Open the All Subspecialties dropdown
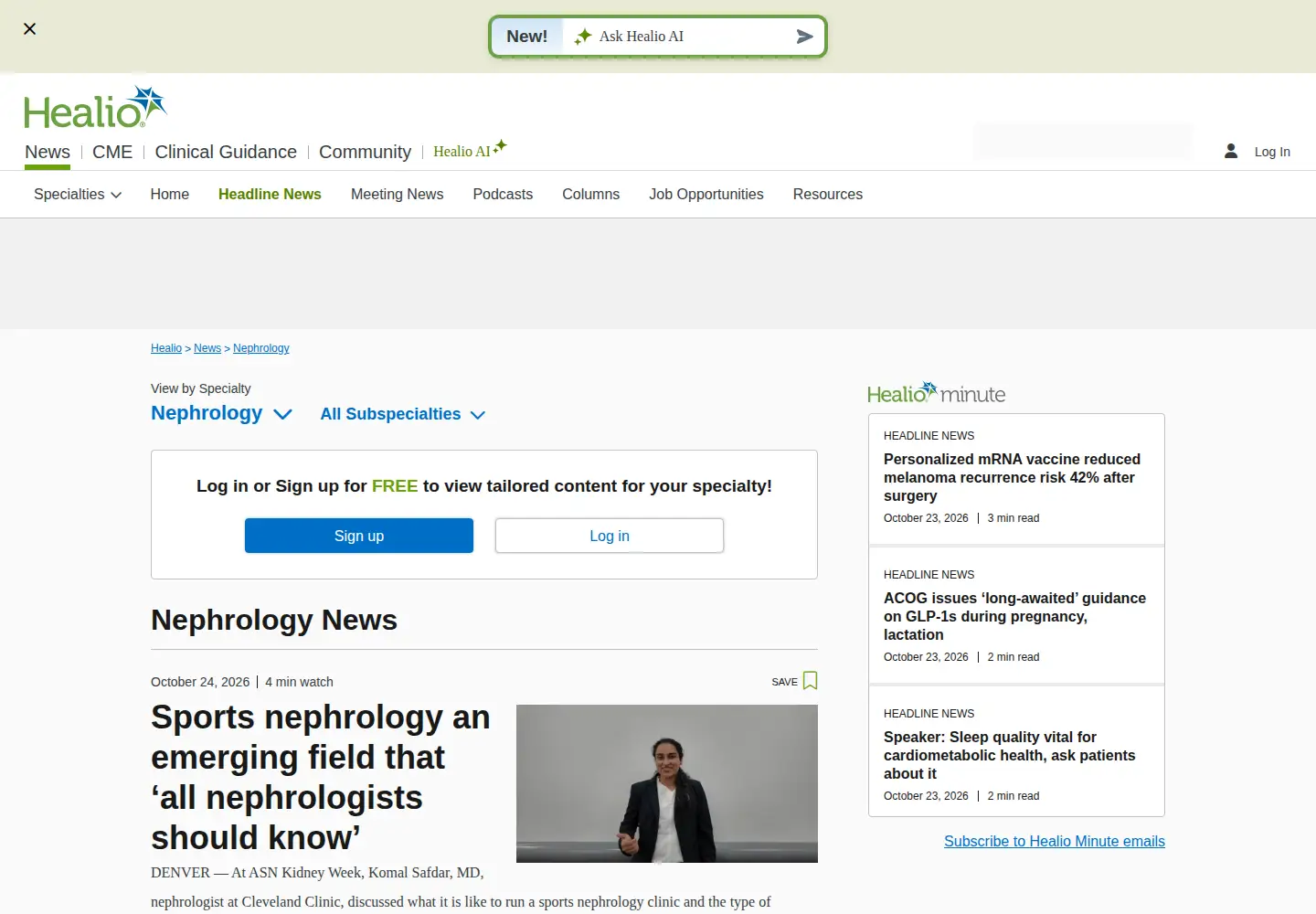This screenshot has width=1316, height=914. 402,414
